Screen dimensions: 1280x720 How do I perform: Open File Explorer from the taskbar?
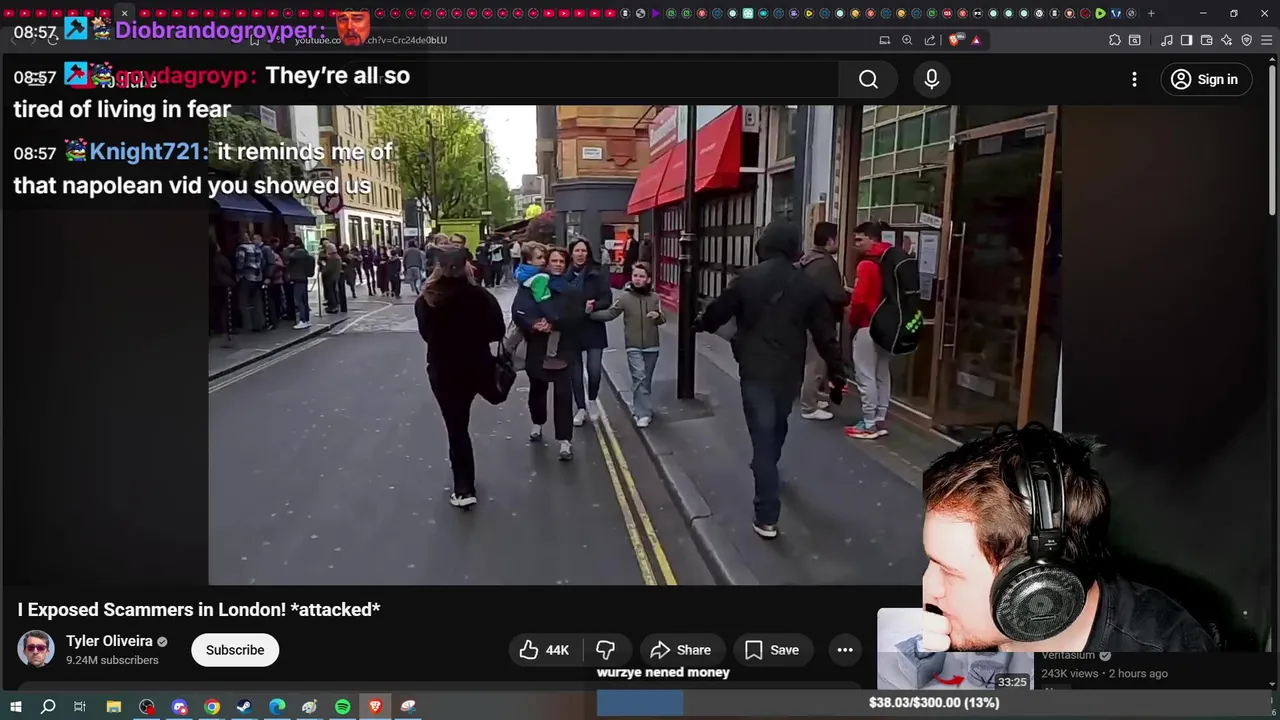tap(114, 707)
